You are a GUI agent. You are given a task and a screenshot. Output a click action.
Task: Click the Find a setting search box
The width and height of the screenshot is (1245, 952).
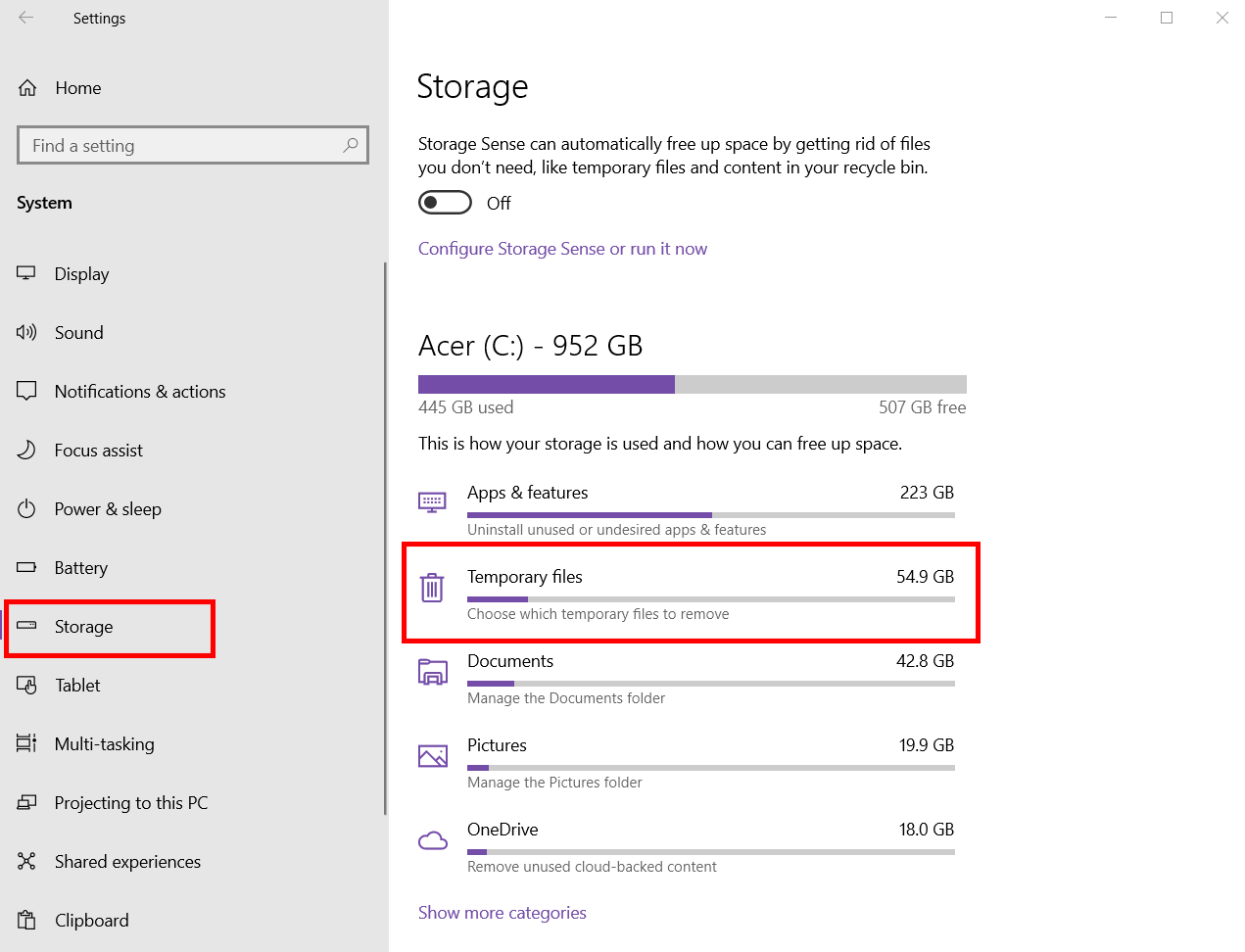point(193,145)
